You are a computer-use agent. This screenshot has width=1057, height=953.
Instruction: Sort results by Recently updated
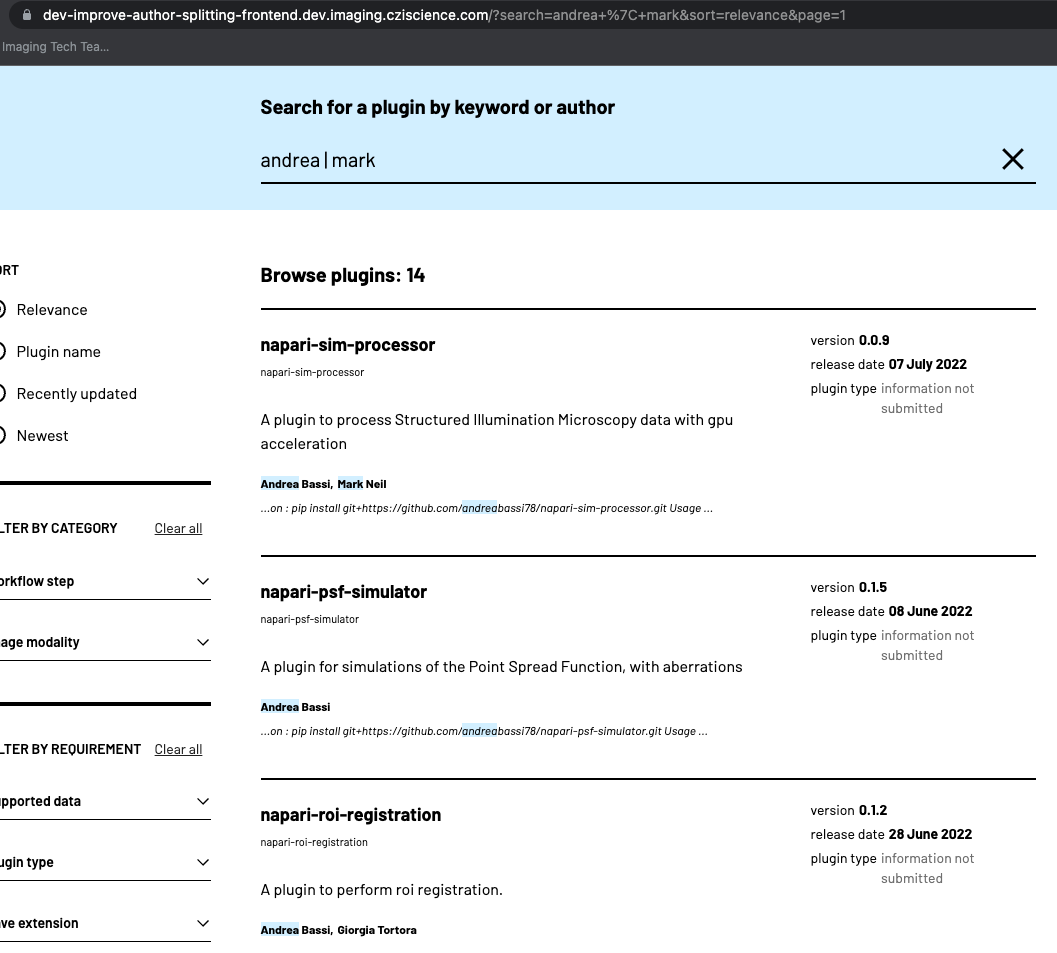click(76, 393)
